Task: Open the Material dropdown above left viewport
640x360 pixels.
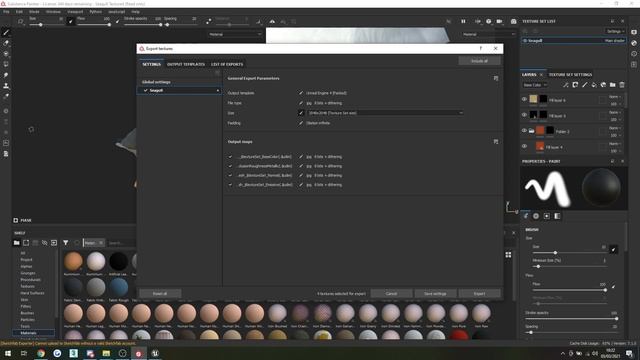Action: click(235, 34)
